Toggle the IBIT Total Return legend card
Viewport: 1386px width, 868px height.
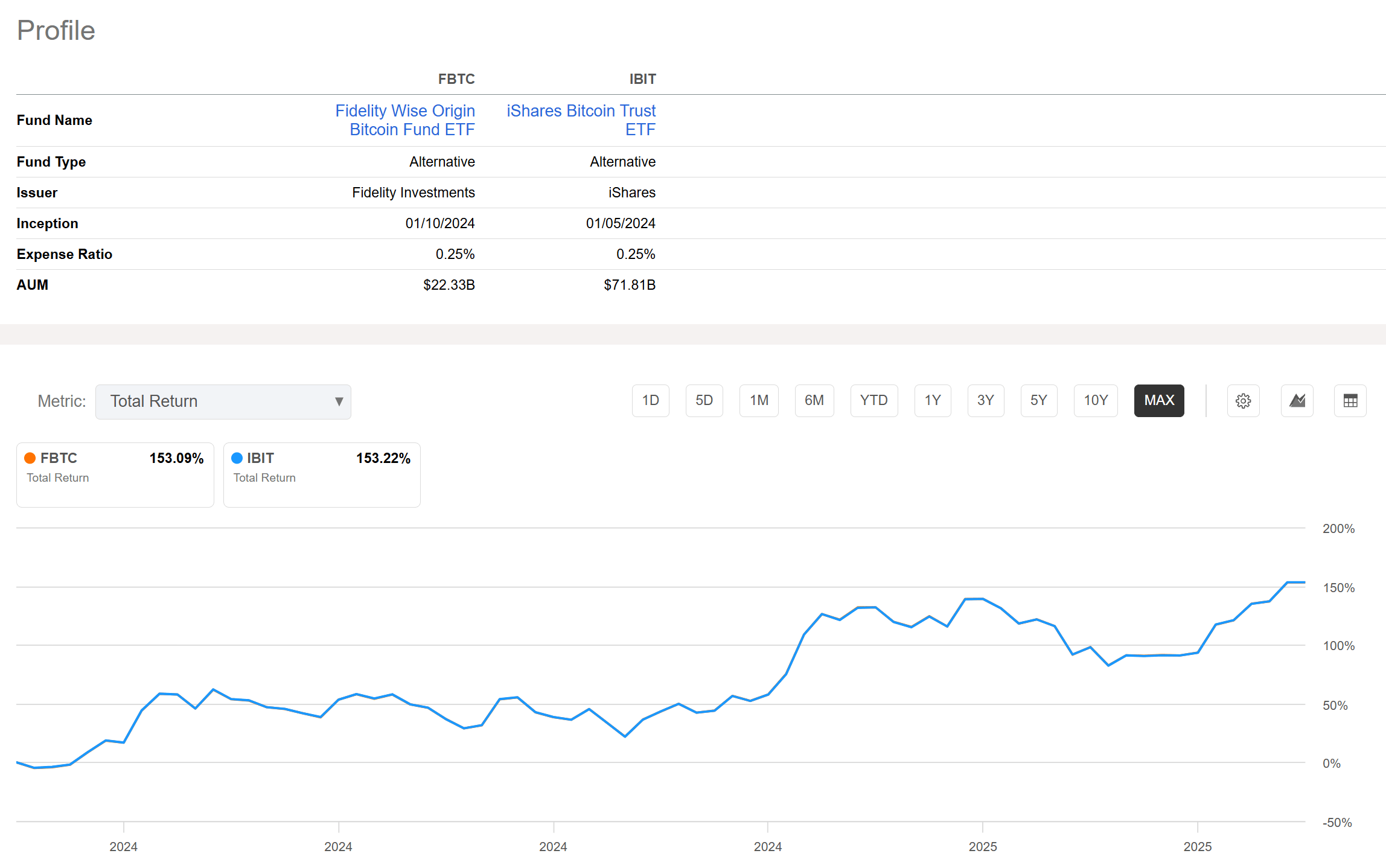click(x=322, y=475)
